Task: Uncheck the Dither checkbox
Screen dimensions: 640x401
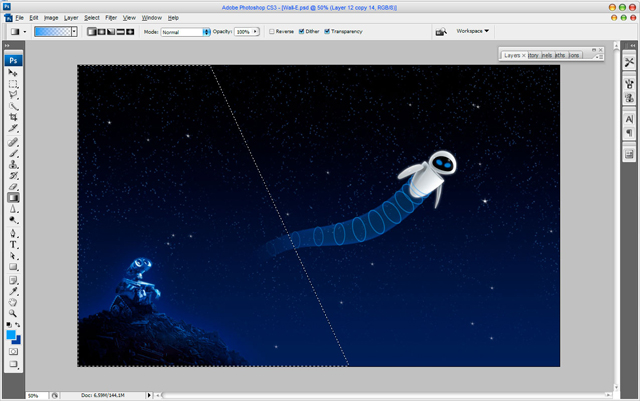Action: [301, 31]
